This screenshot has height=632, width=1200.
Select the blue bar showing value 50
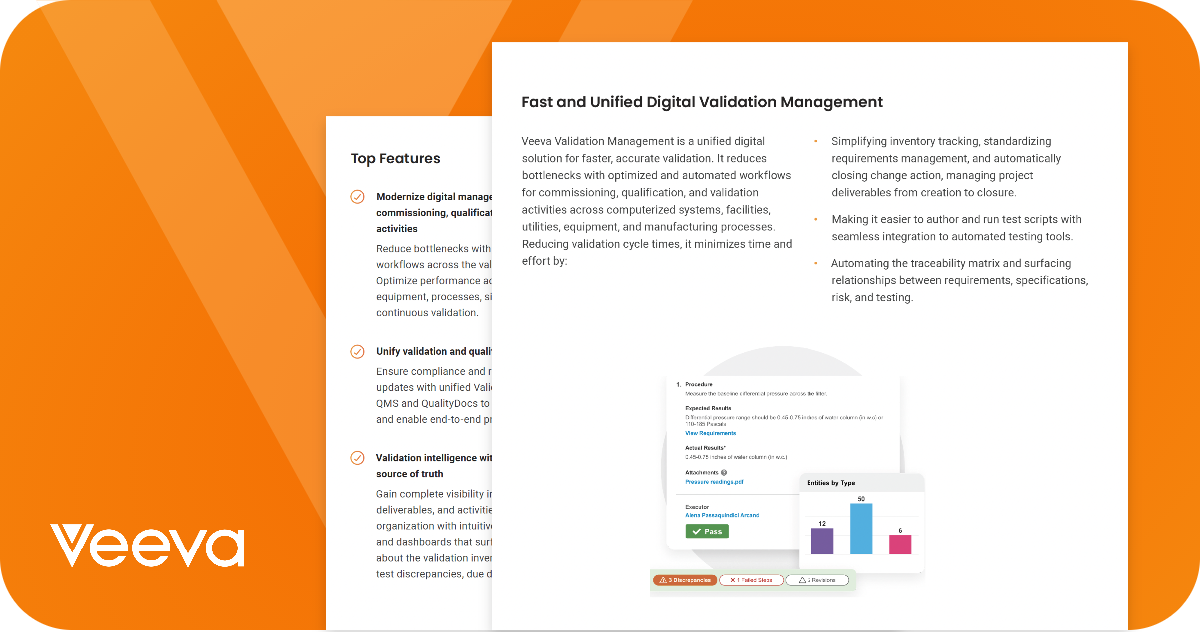coord(860,528)
